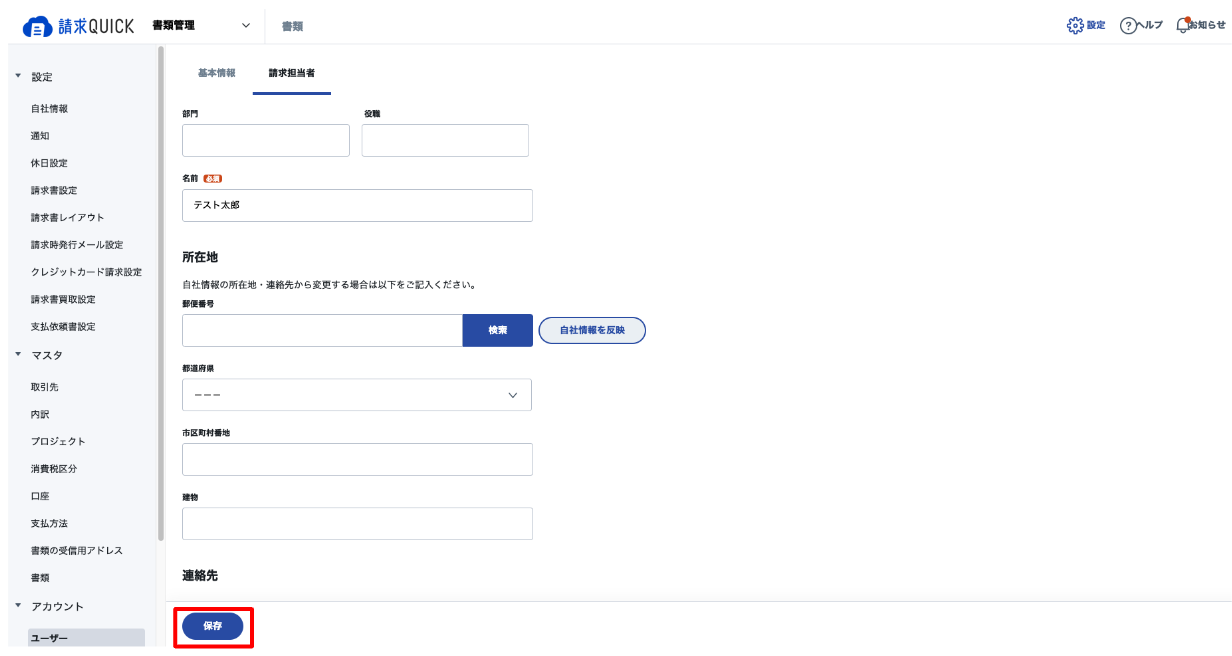Focus the 名前 field containing テスト太郎
This screenshot has width=1232, height=656.
tap(357, 205)
